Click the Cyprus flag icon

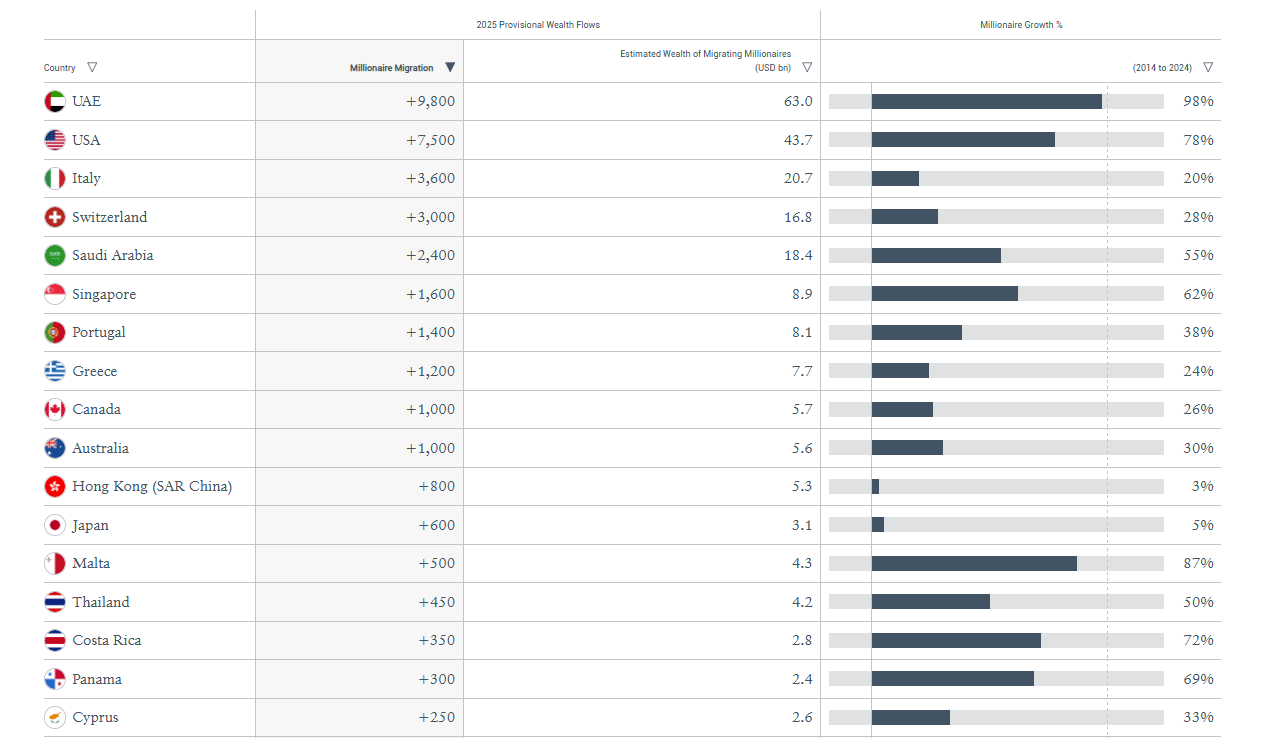55,717
